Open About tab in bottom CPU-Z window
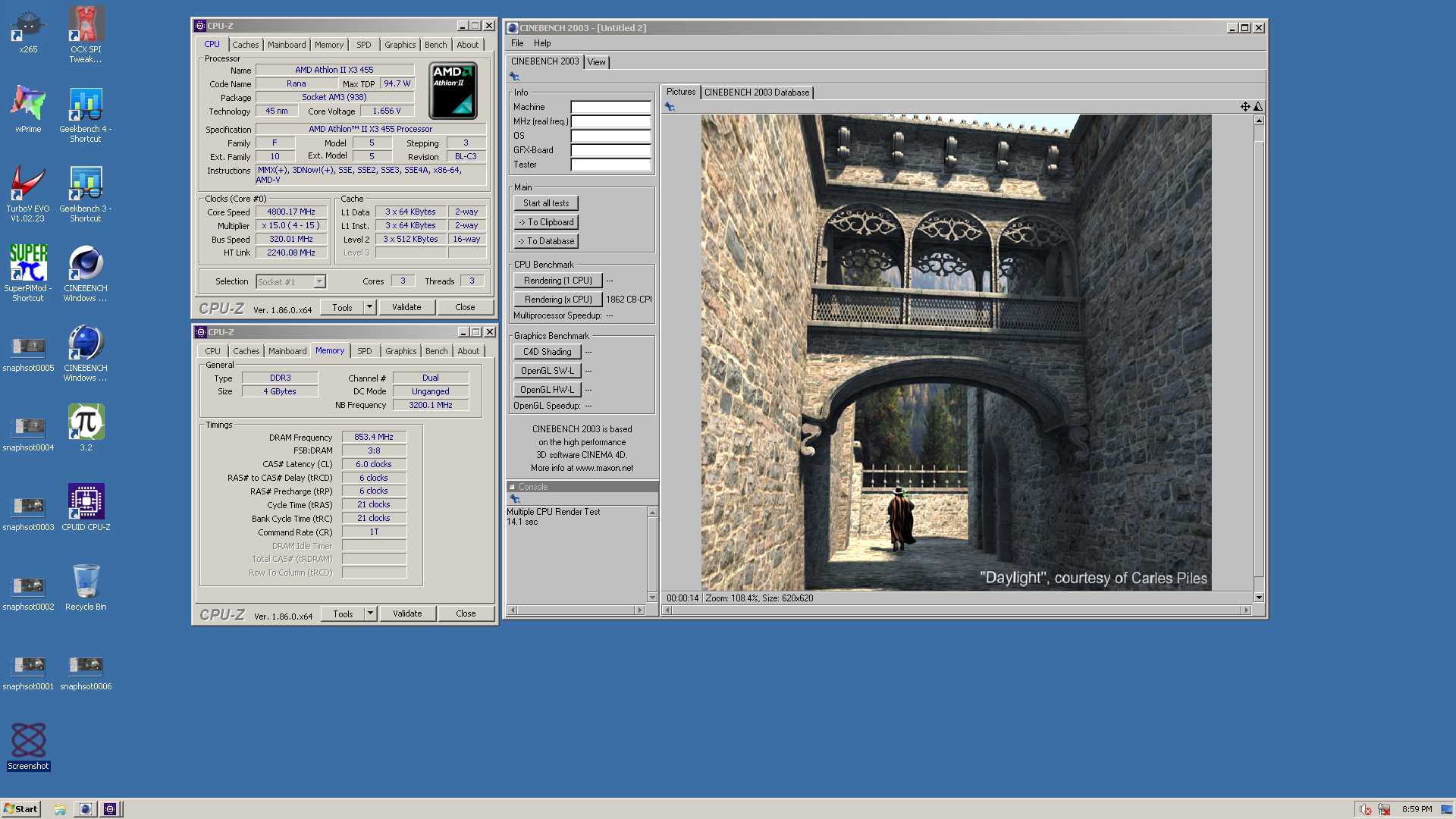This screenshot has width=1456, height=819. (469, 351)
